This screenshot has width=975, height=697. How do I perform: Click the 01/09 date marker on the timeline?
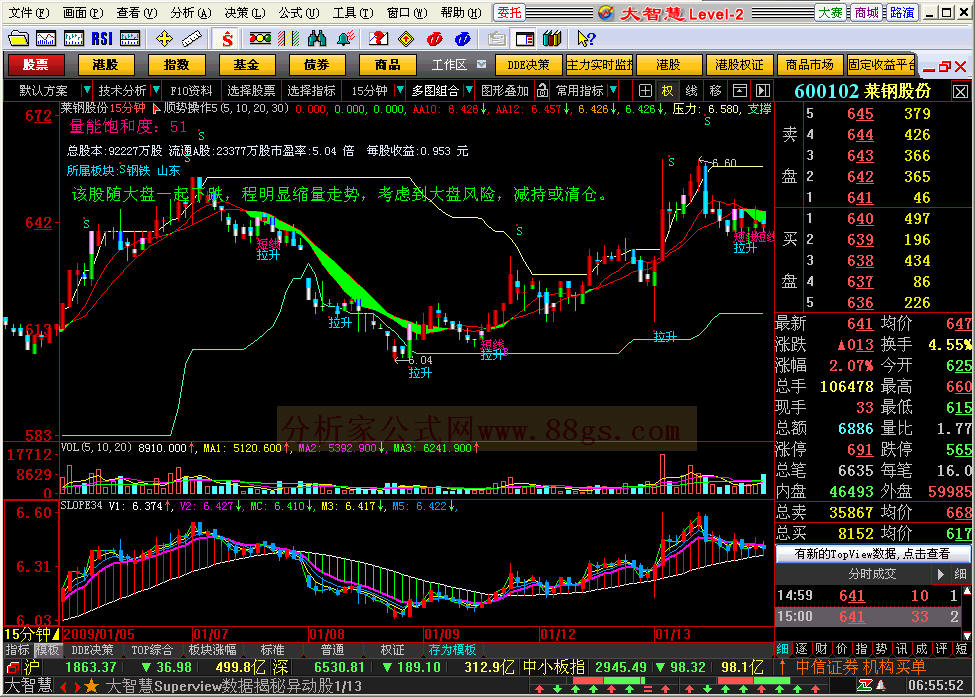click(x=441, y=634)
